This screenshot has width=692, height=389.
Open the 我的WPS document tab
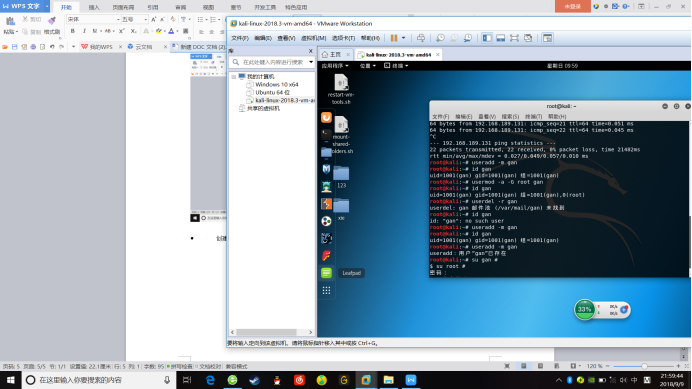(x=101, y=47)
